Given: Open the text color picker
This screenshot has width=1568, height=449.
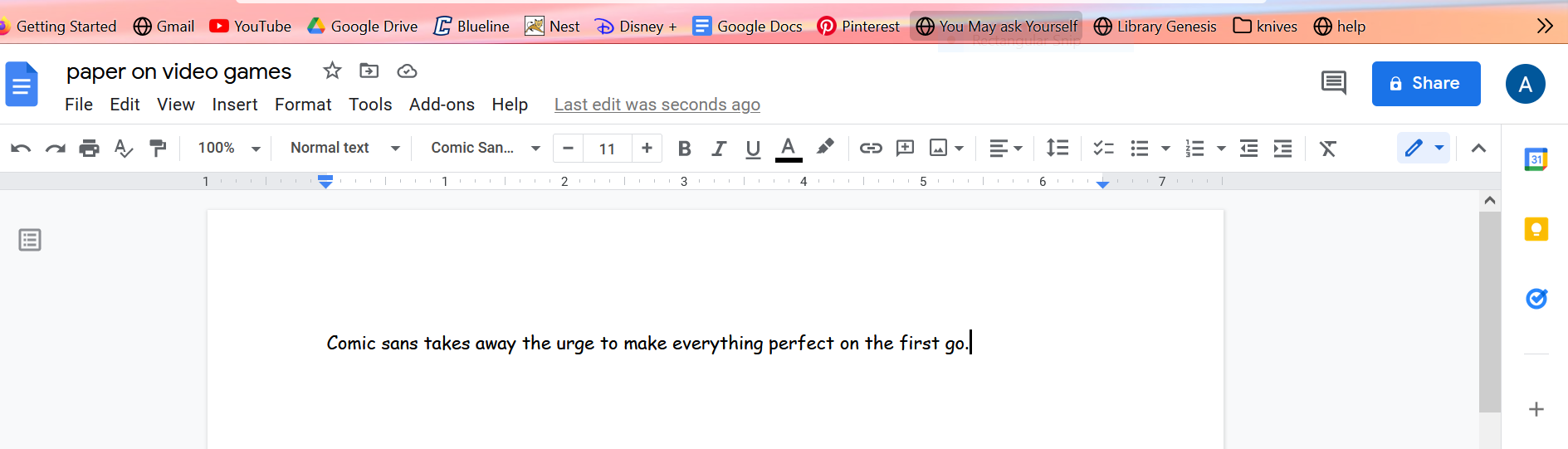Looking at the screenshot, I should (x=789, y=149).
